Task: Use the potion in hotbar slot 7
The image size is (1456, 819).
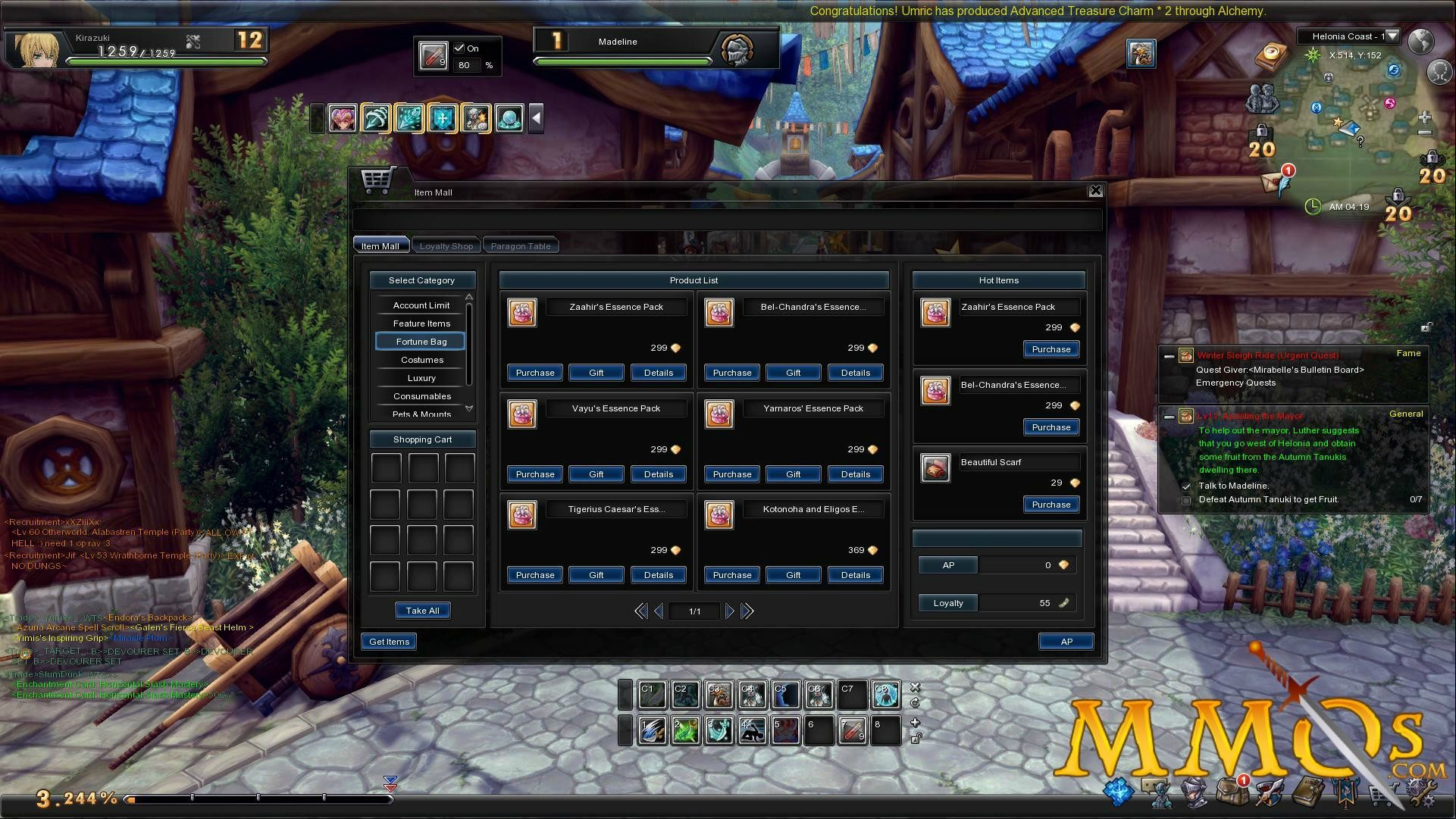Action: point(852,730)
